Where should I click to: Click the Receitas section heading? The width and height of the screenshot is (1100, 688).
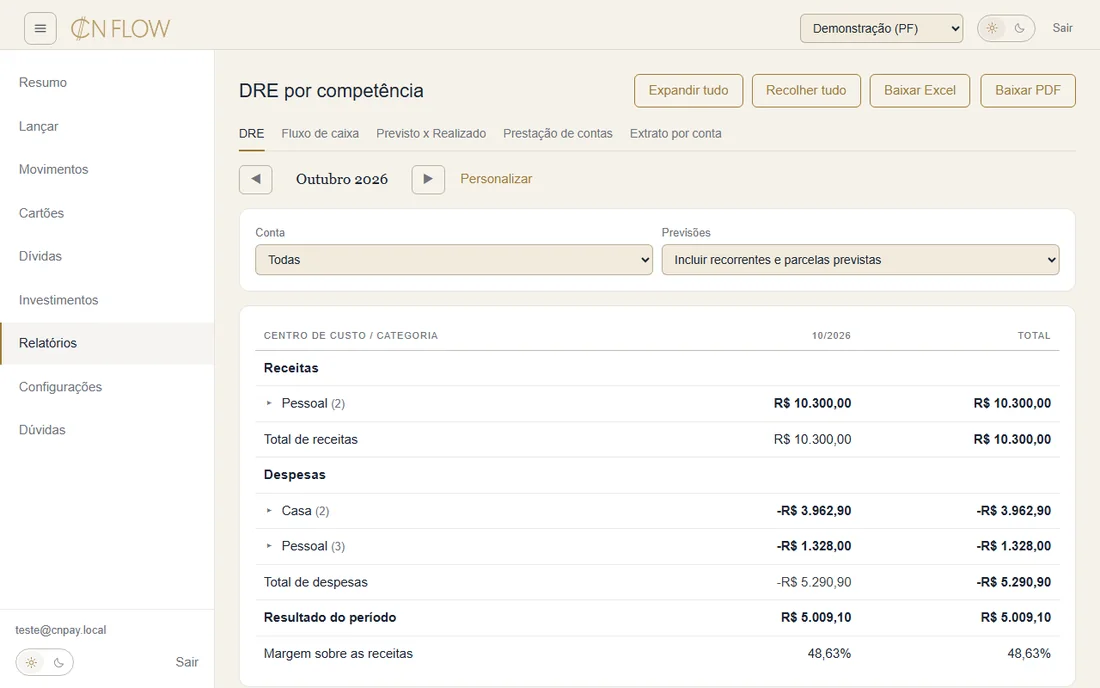pyautogui.click(x=291, y=368)
